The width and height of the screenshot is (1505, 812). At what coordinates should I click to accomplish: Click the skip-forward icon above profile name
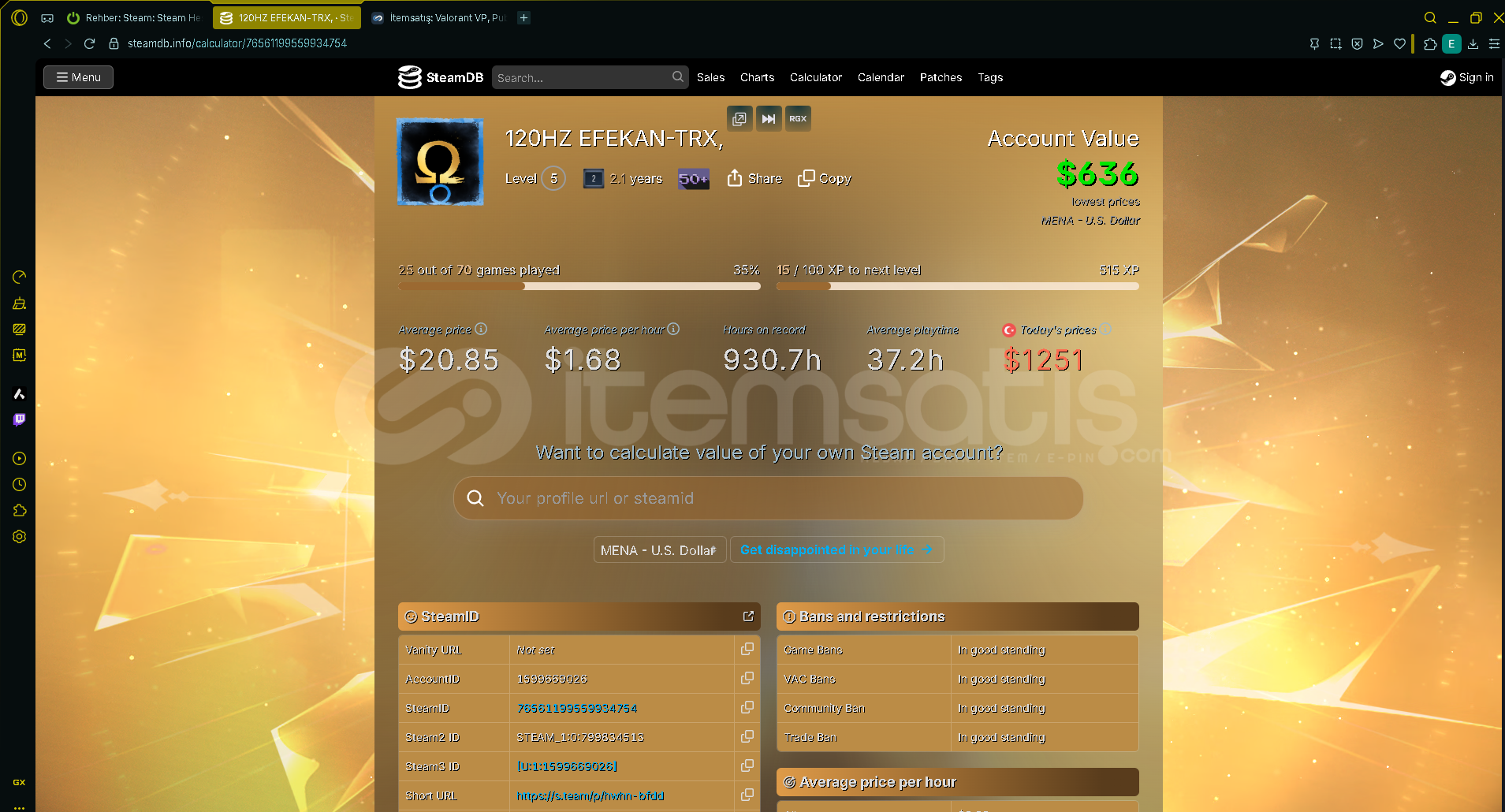pyautogui.click(x=769, y=119)
